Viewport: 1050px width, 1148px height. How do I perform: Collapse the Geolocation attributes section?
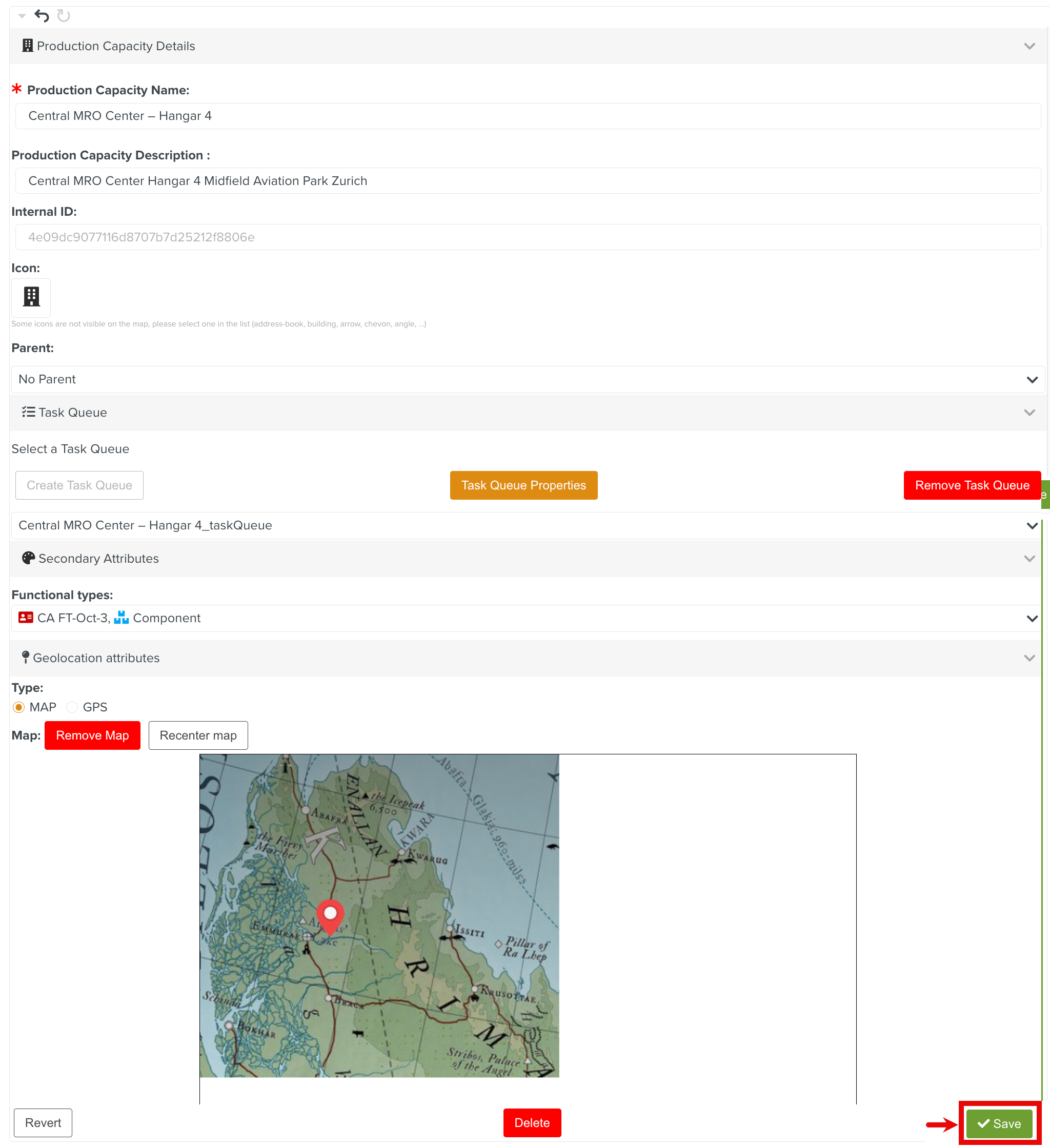[1029, 658]
